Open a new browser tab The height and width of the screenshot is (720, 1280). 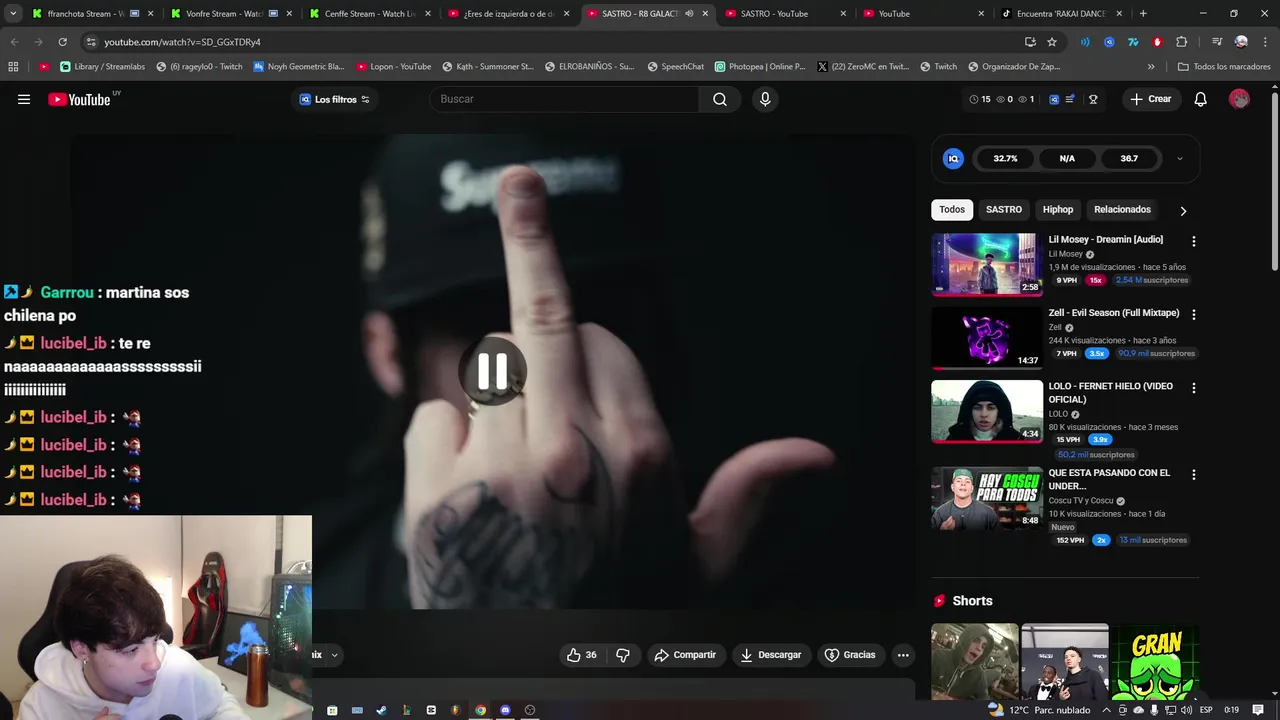click(1143, 14)
